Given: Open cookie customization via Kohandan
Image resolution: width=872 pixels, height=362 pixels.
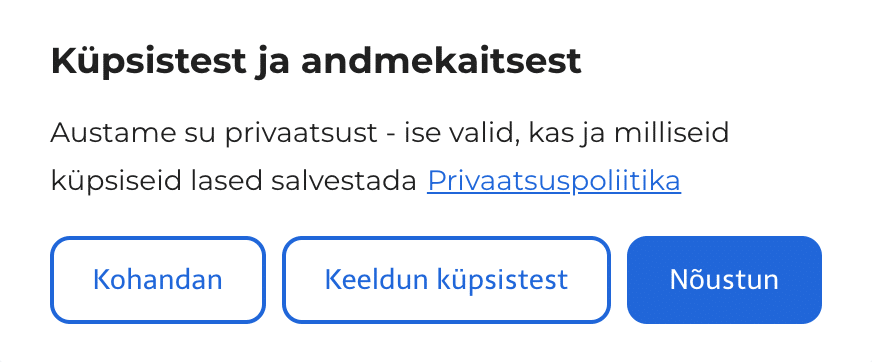Looking at the screenshot, I should click(x=158, y=280).
